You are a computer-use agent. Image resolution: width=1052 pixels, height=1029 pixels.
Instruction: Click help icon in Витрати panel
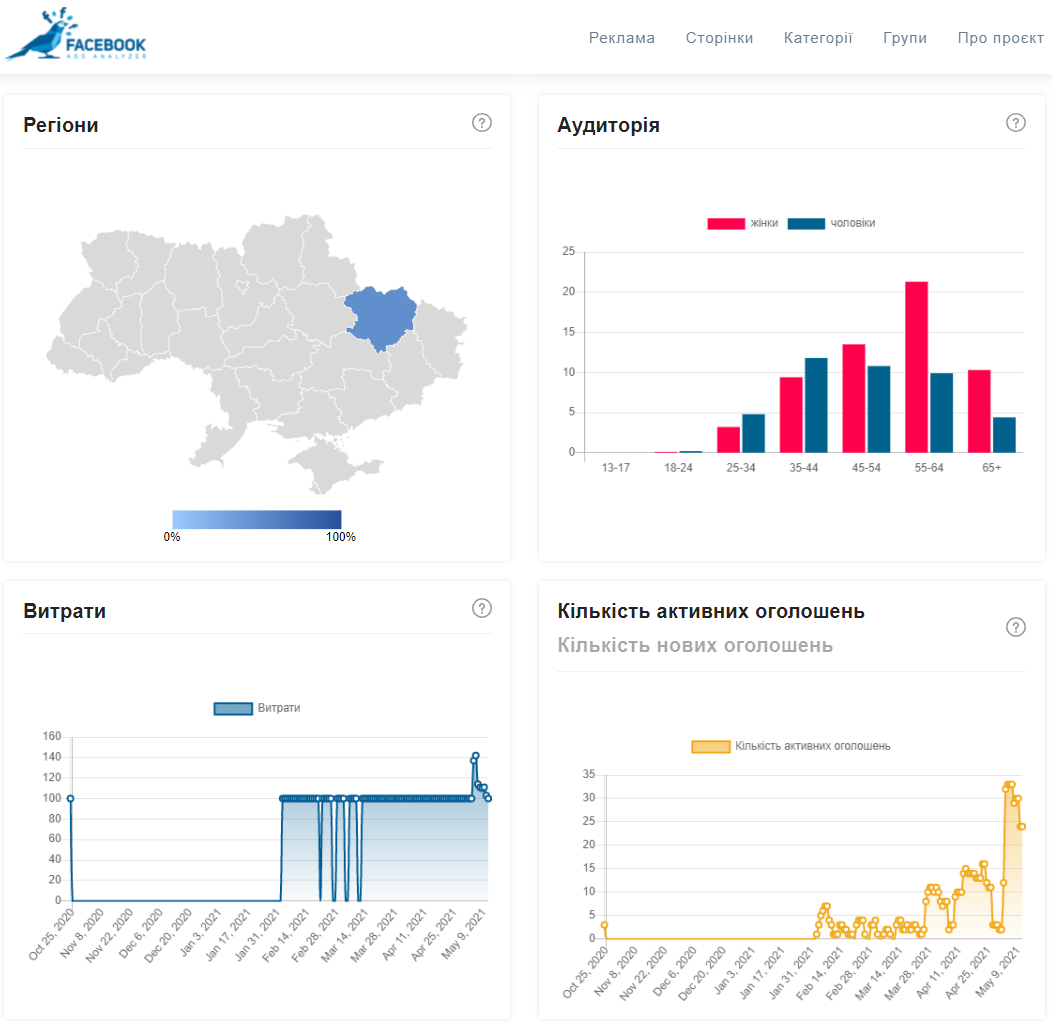pos(482,608)
